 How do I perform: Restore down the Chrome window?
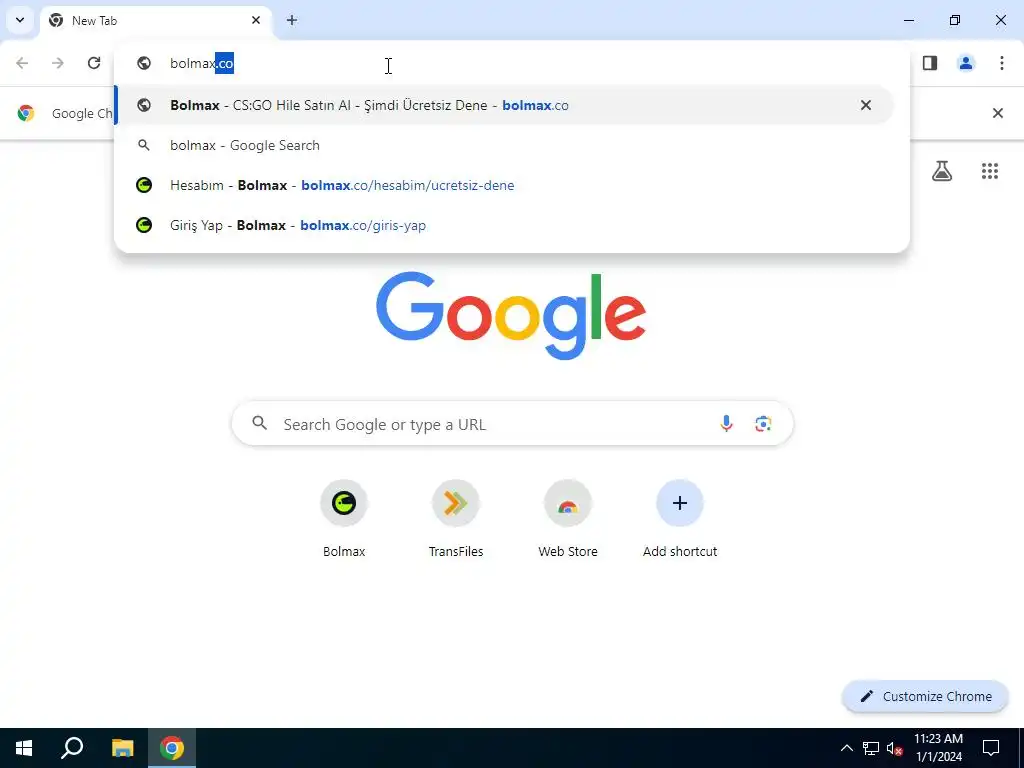point(955,20)
